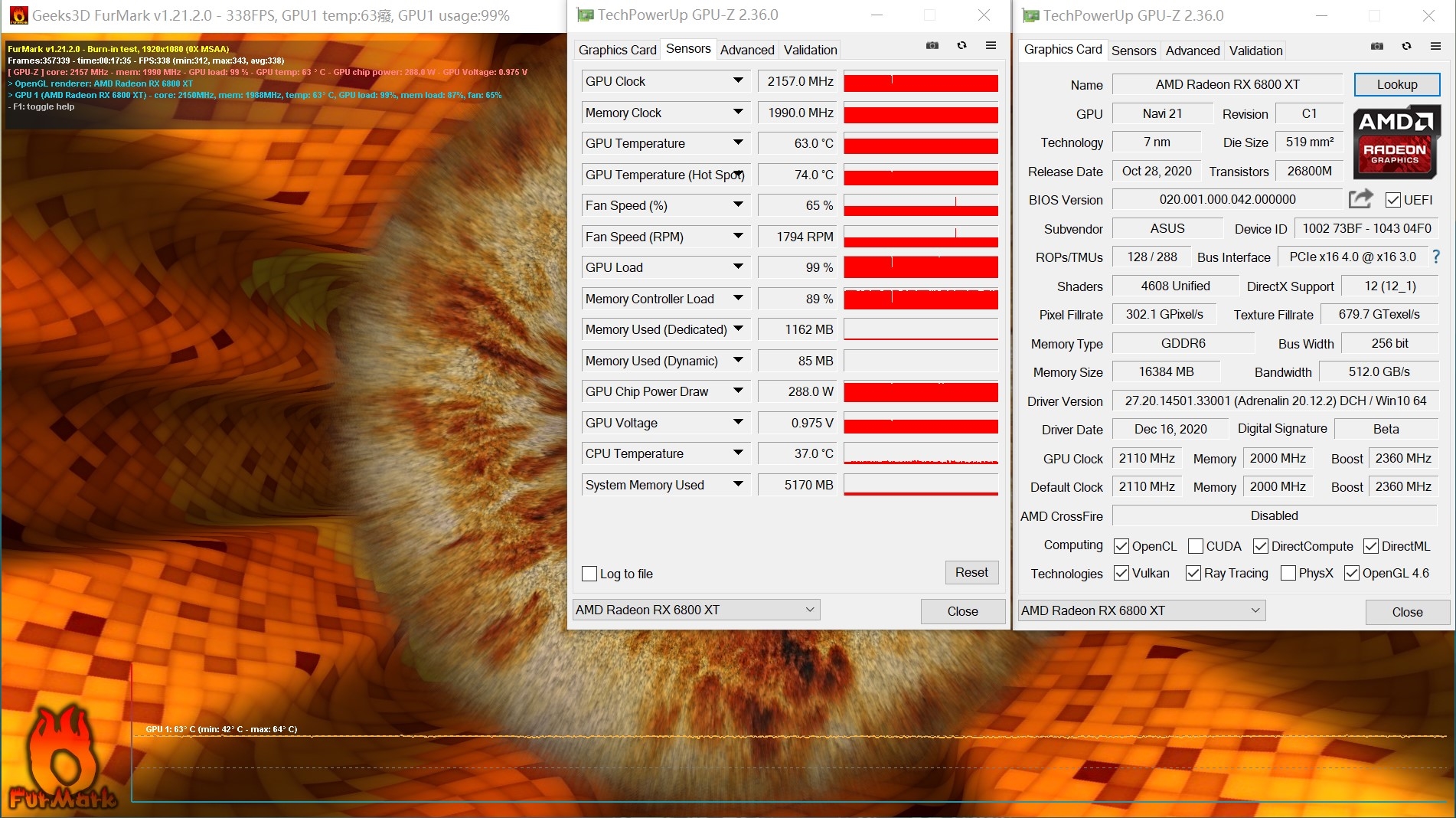Refresh sensors using the Sensors window refresh icon

click(961, 46)
